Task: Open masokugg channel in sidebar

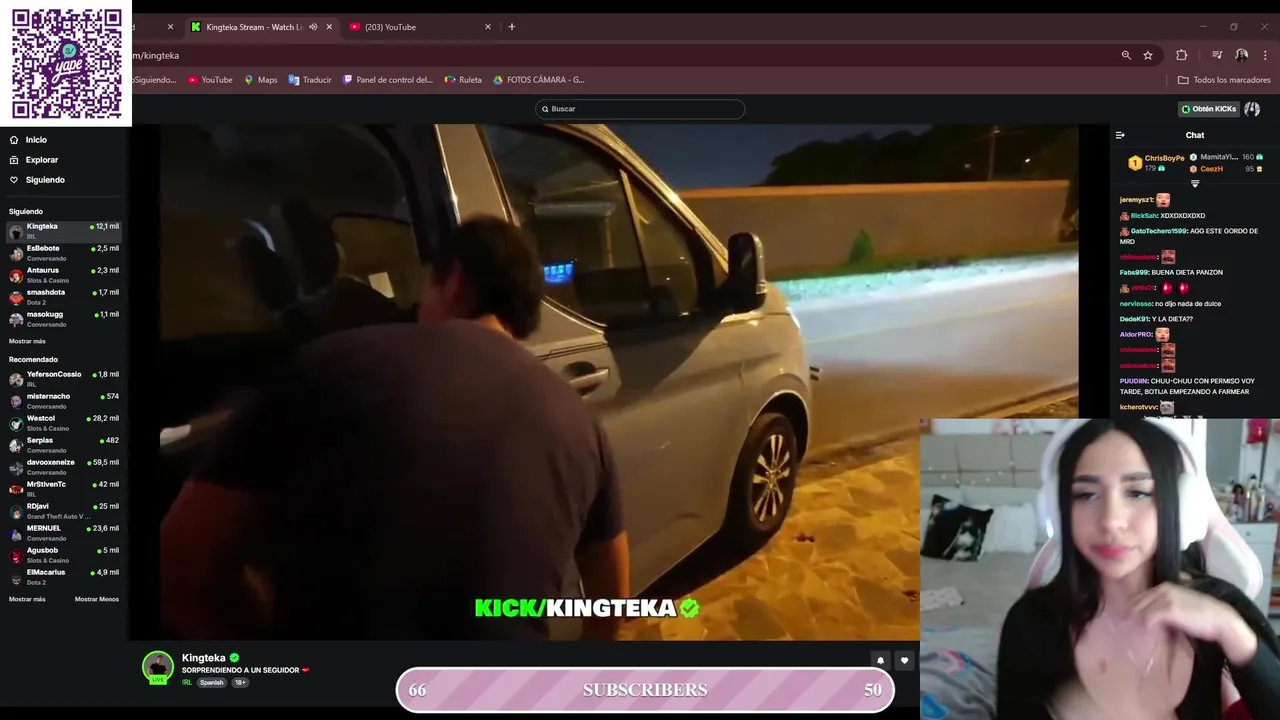Action: (x=64, y=319)
